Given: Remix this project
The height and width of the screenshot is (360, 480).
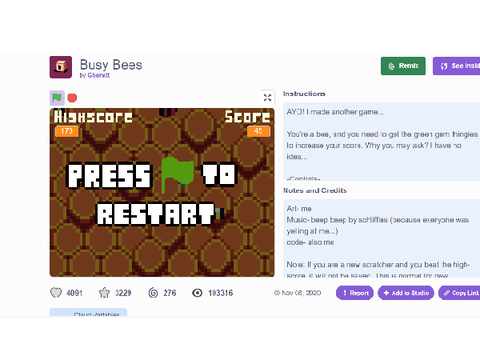Looking at the screenshot, I should pos(403,66).
